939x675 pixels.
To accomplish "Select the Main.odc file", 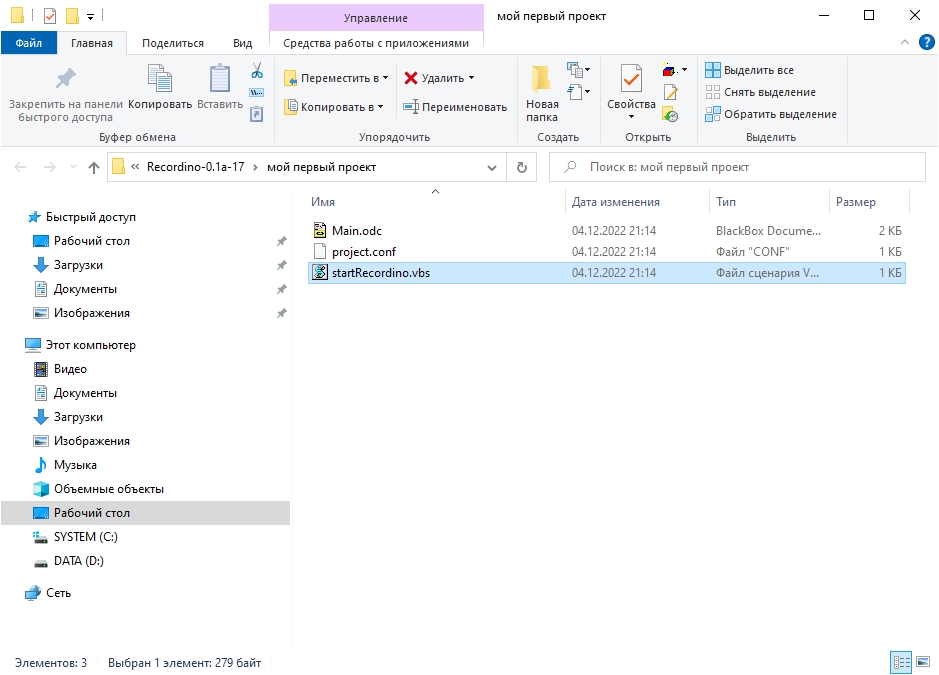I will click(x=357, y=231).
